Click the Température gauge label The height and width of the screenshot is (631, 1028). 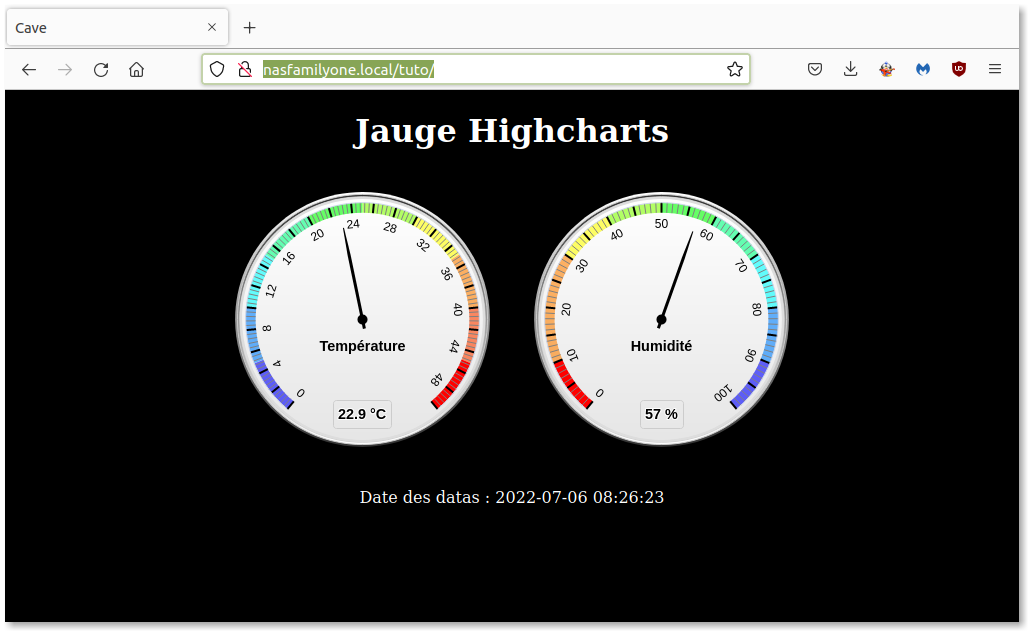tap(363, 346)
